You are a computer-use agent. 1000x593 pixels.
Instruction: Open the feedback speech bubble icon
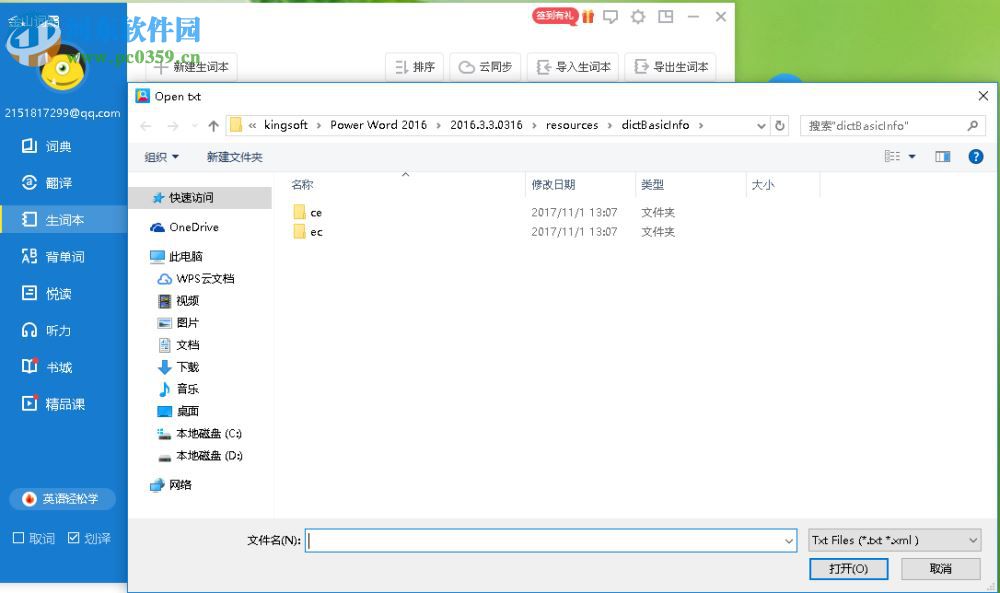point(611,17)
